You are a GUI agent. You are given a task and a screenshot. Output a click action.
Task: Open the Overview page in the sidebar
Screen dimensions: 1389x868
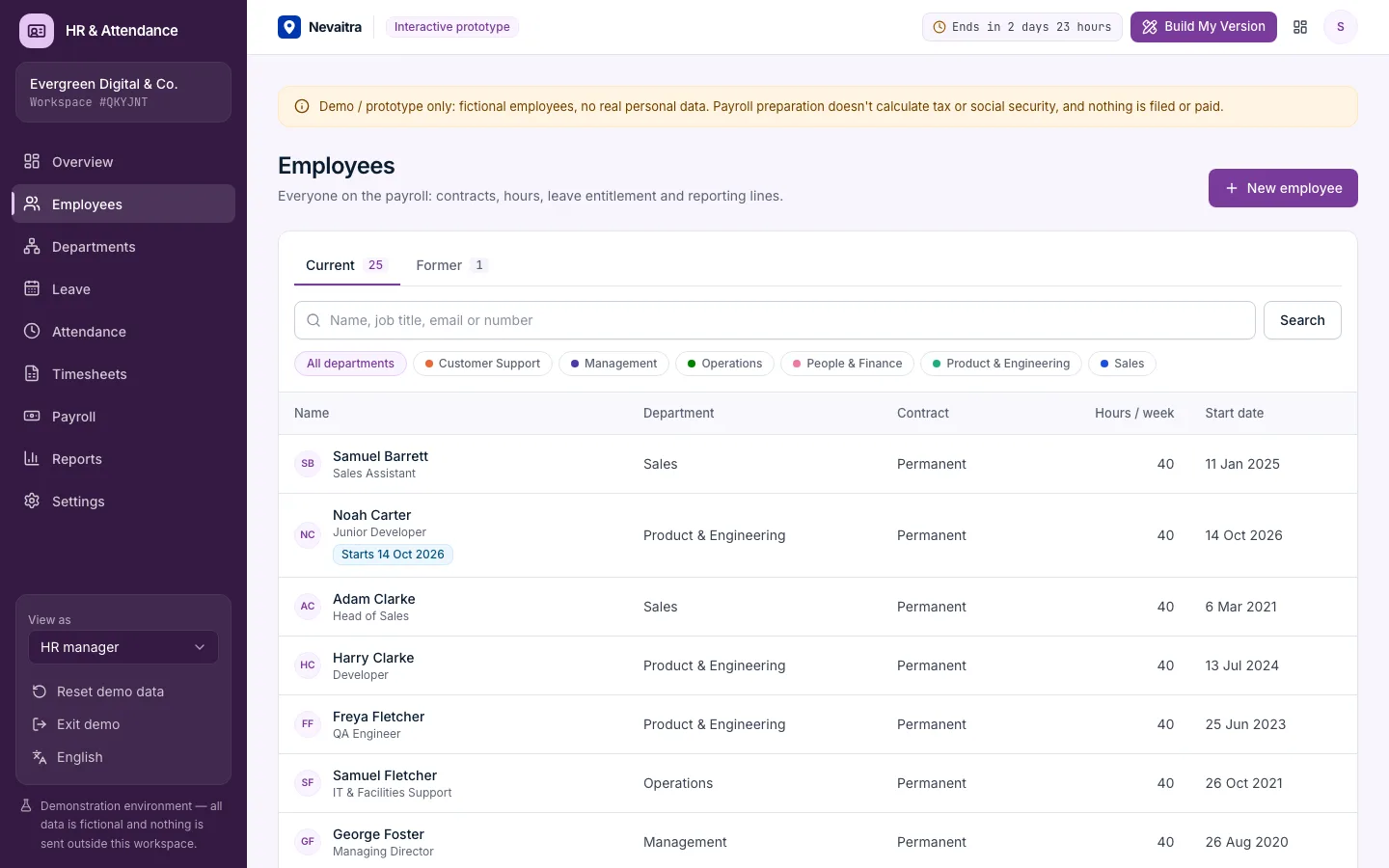(123, 162)
